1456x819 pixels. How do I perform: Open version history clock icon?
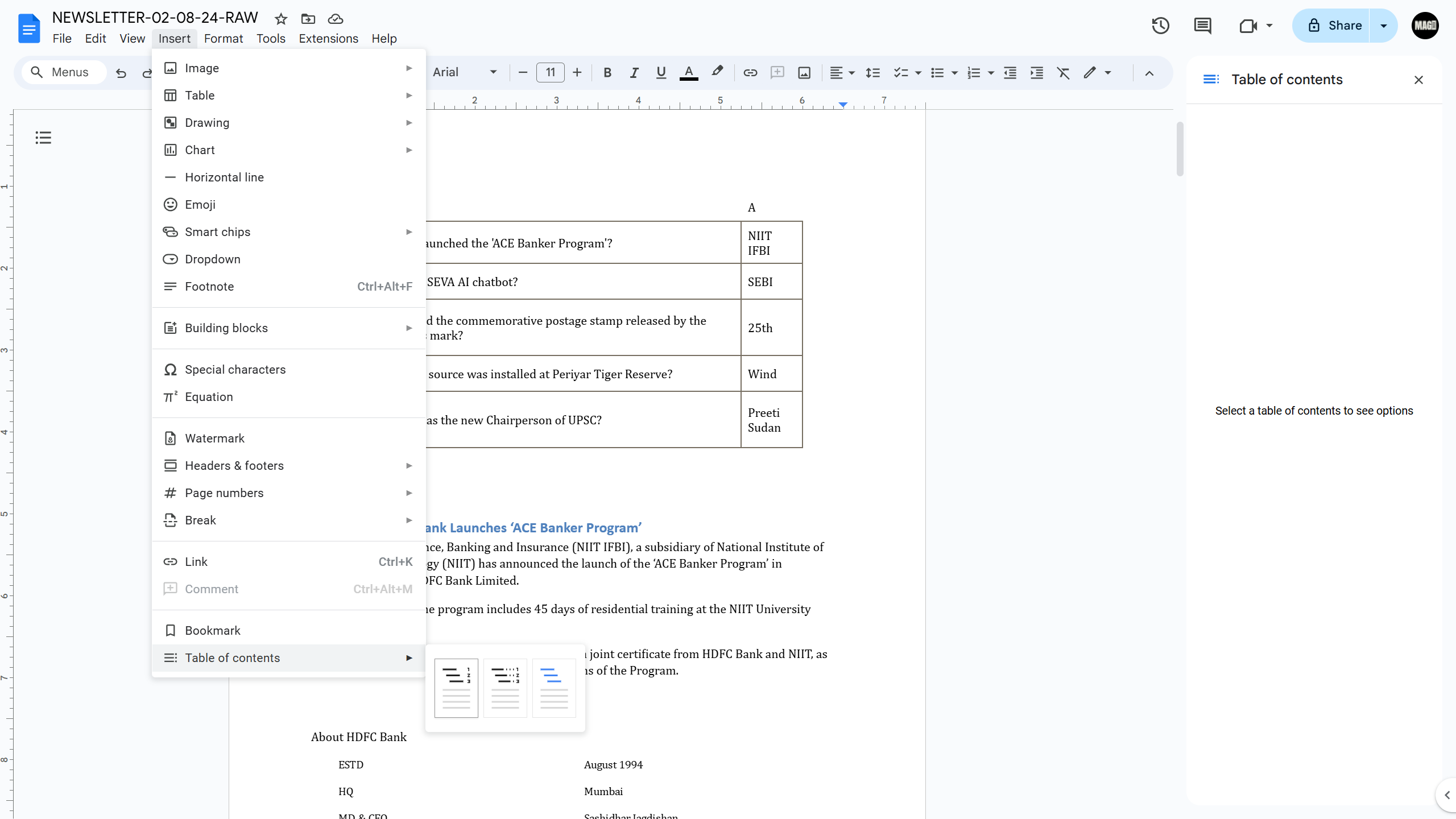click(1160, 26)
